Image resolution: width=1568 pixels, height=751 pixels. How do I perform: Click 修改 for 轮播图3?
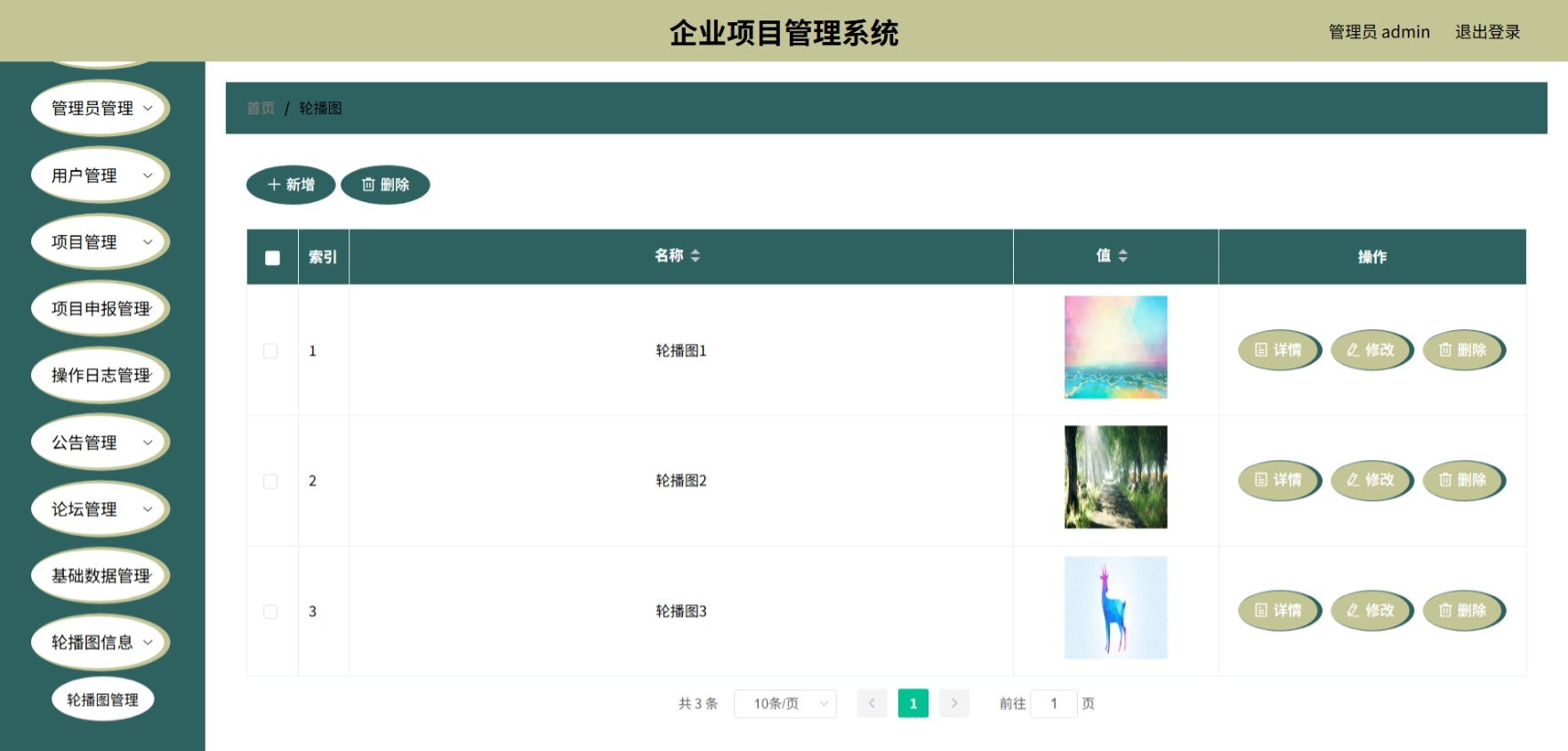[1371, 610]
